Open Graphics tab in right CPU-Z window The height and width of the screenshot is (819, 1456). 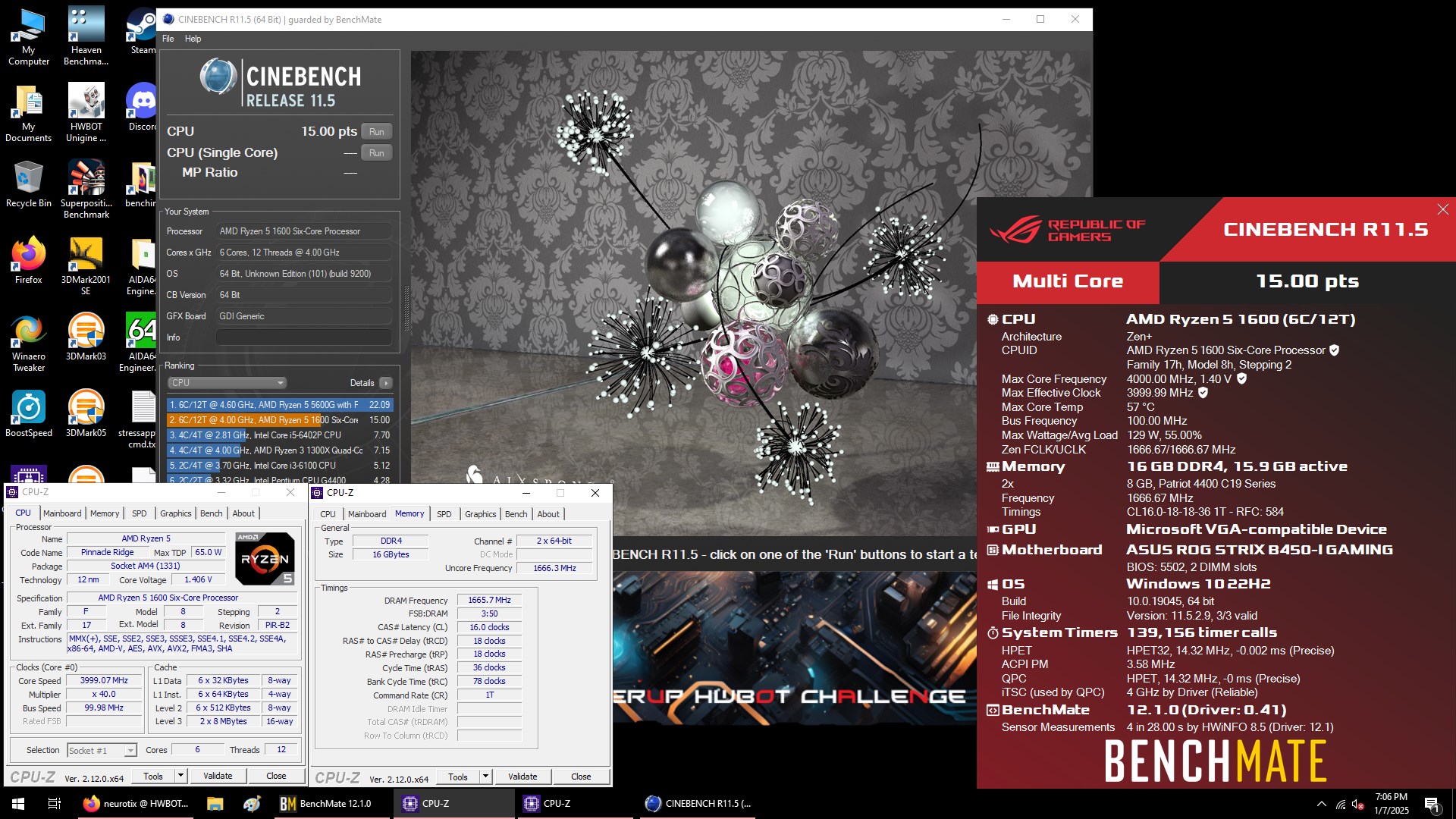pyautogui.click(x=481, y=514)
